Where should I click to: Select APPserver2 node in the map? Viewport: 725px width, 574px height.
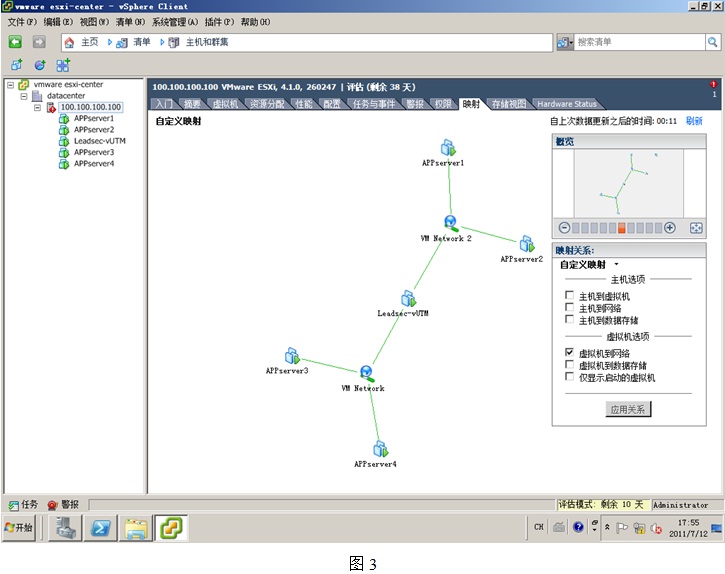pyautogui.click(x=527, y=244)
